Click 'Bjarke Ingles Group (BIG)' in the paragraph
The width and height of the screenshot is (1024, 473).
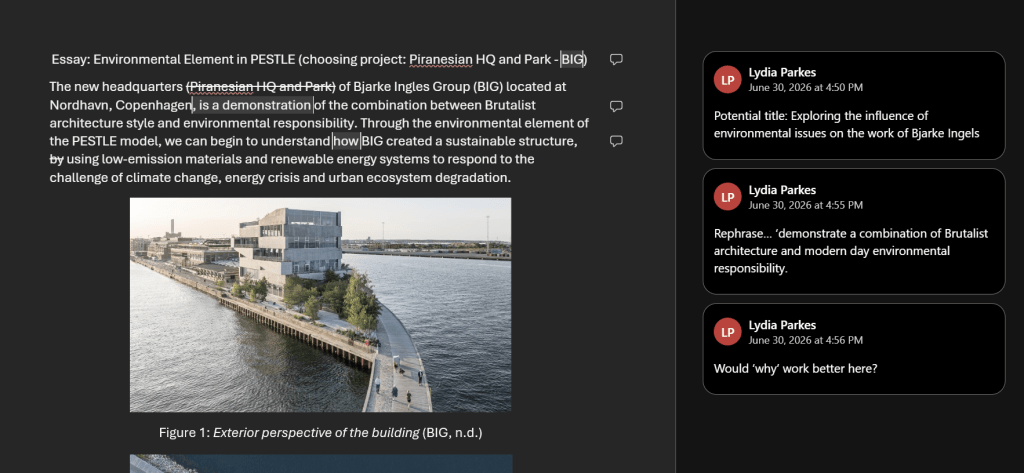coord(428,87)
